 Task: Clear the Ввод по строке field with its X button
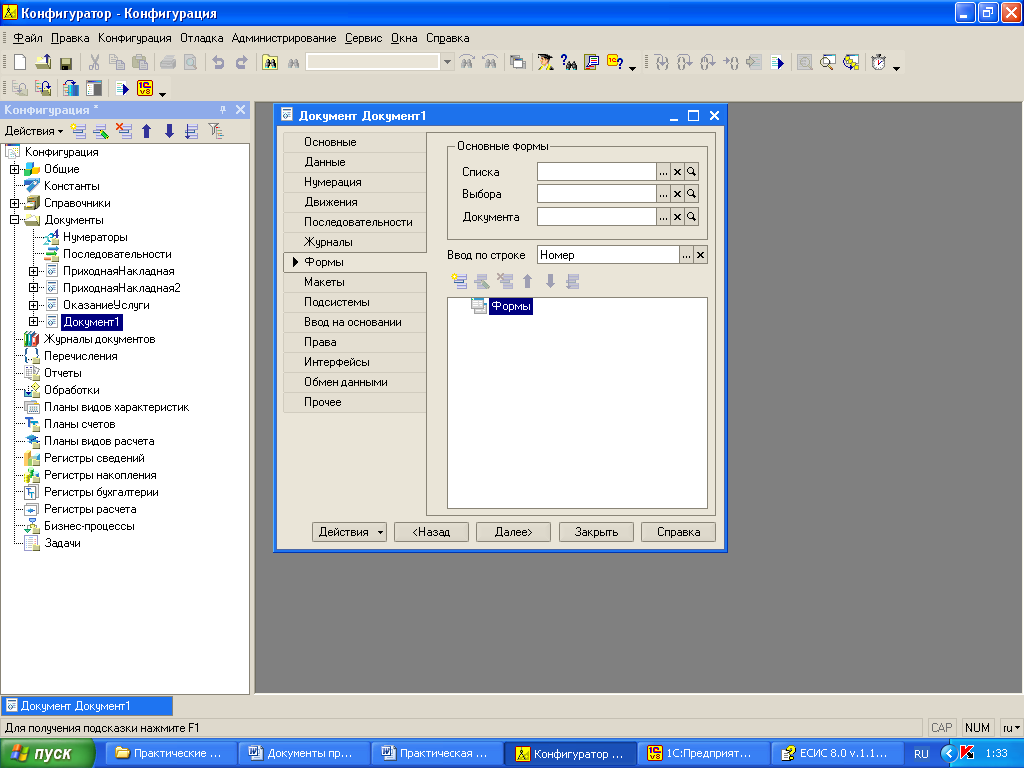(x=700, y=255)
